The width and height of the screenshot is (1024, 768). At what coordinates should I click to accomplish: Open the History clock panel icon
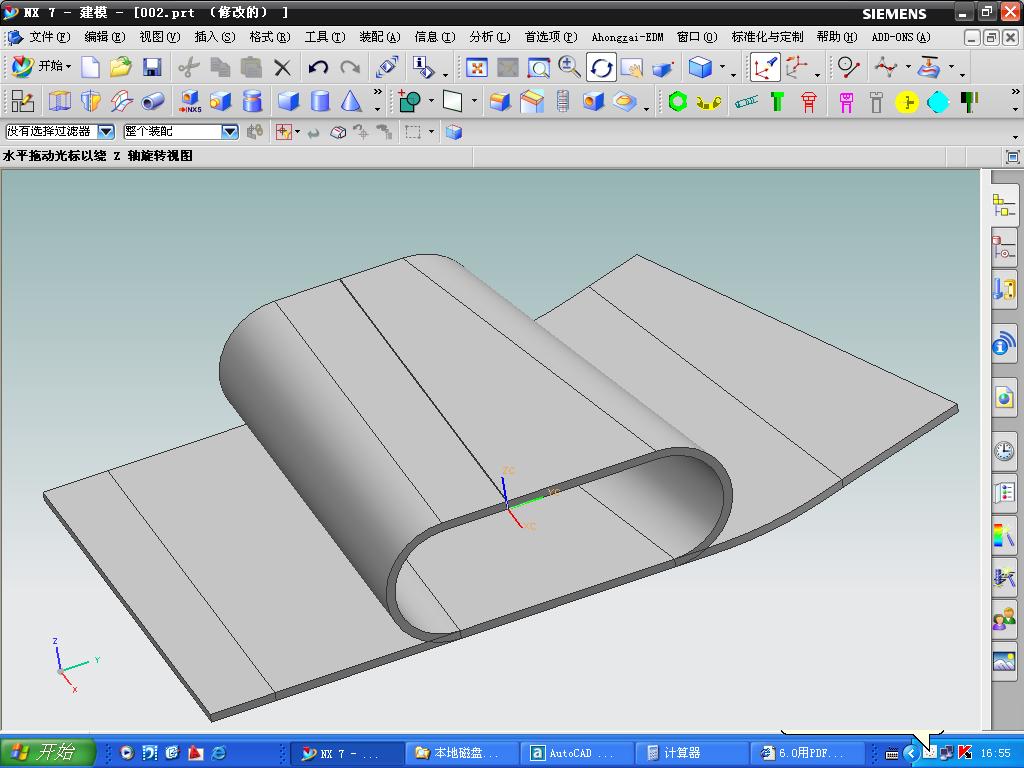pyautogui.click(x=1003, y=451)
